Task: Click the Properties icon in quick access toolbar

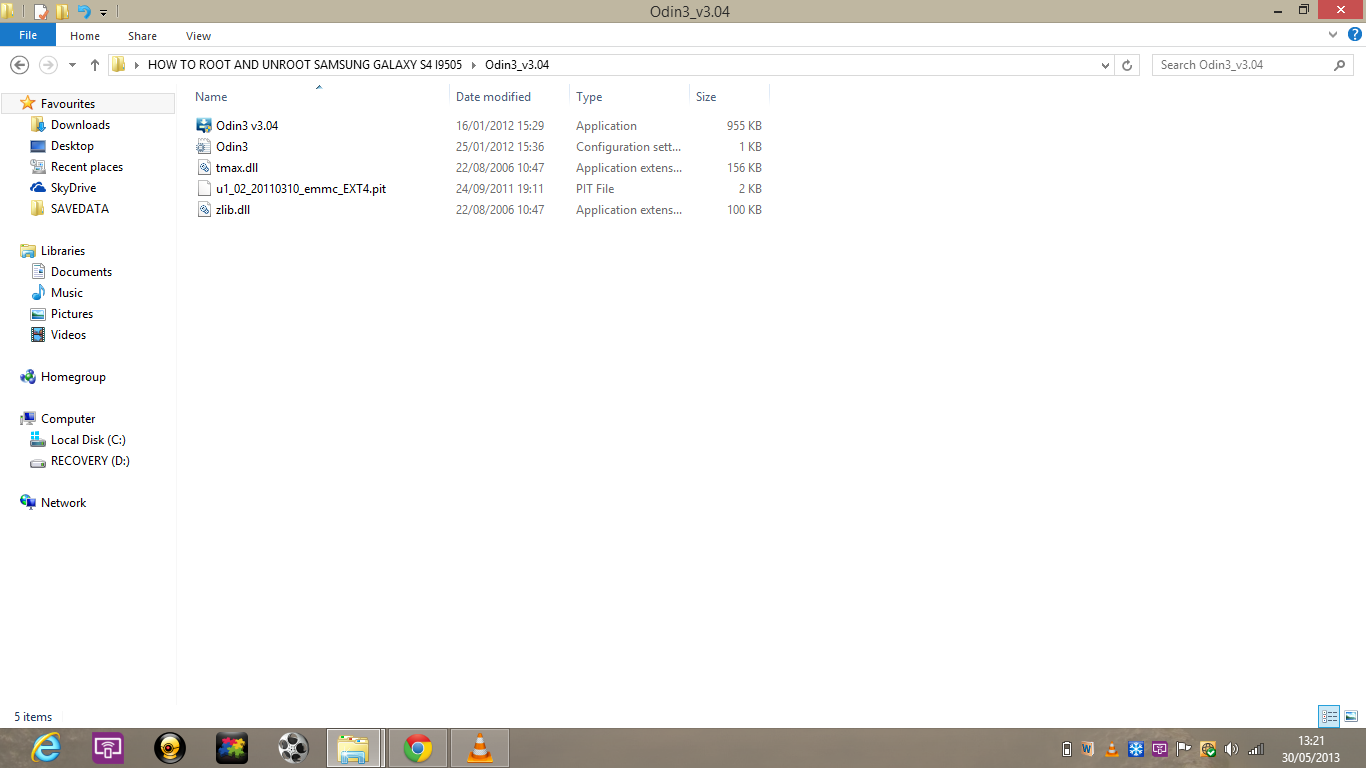Action: (x=40, y=12)
